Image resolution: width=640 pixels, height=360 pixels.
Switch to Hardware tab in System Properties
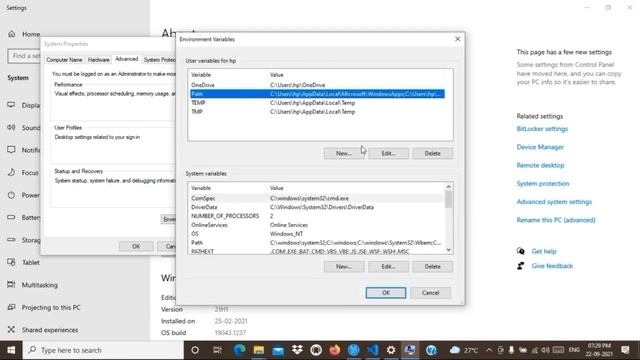click(x=99, y=60)
